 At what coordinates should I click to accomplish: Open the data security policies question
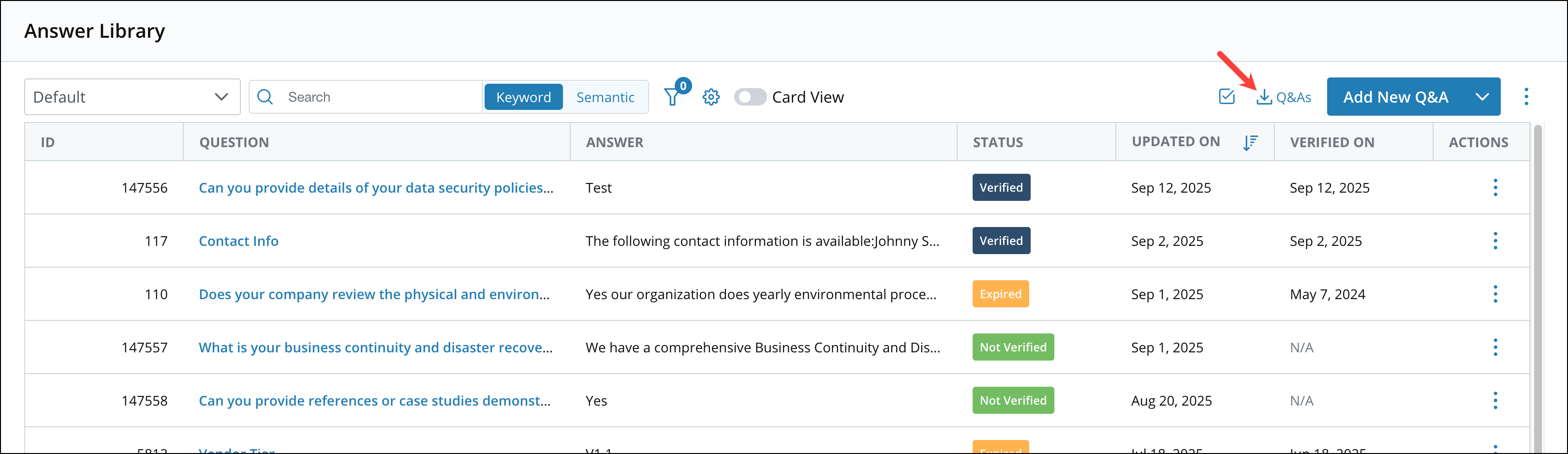coord(376,188)
